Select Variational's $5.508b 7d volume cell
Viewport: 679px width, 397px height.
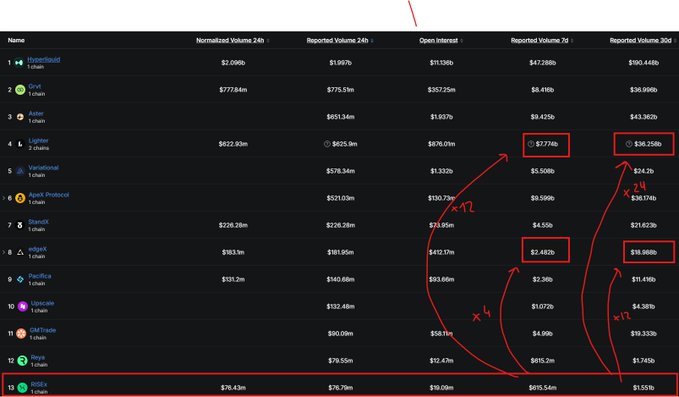(x=542, y=171)
